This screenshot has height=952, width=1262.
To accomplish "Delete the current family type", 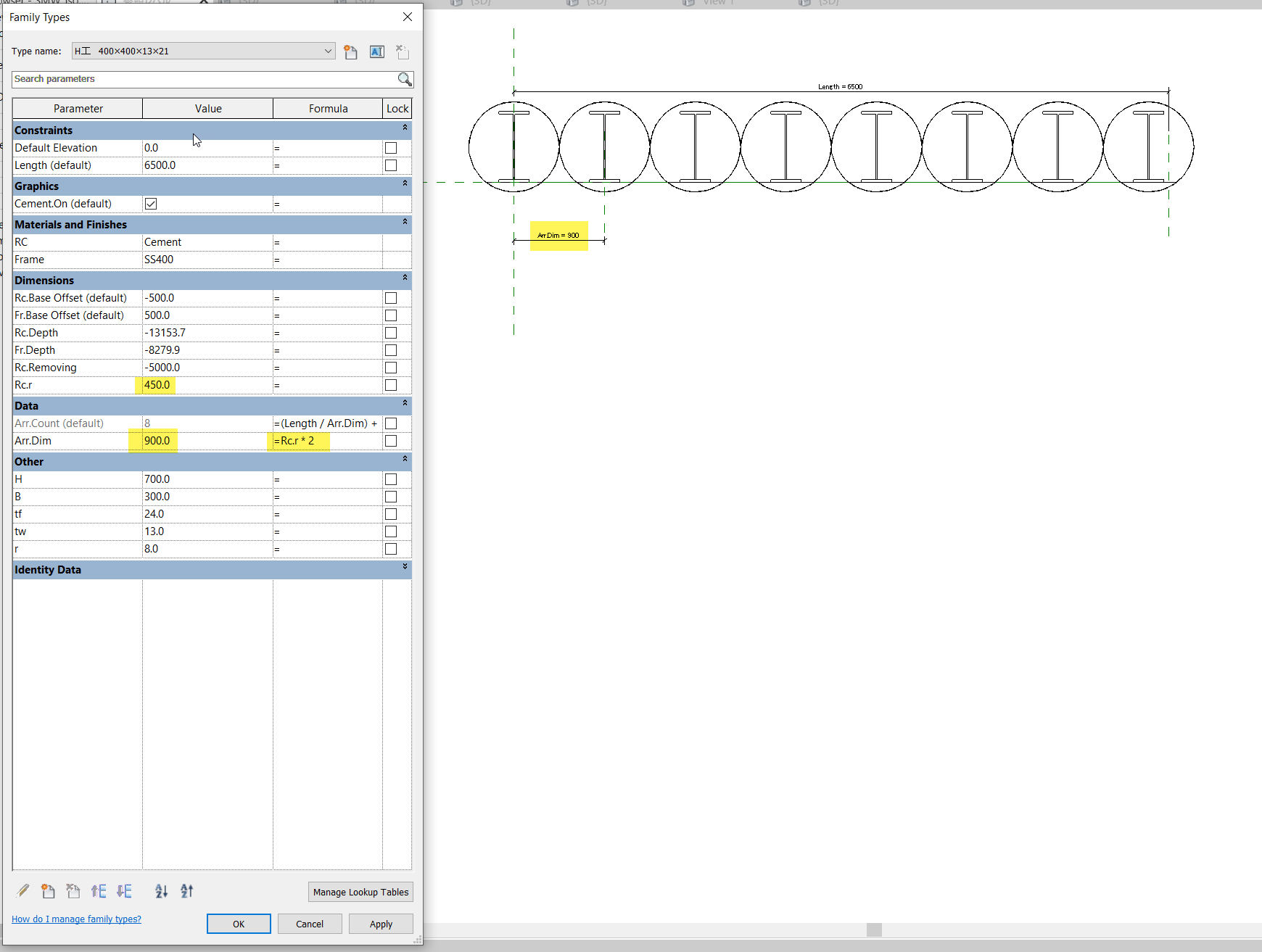I will tap(402, 51).
